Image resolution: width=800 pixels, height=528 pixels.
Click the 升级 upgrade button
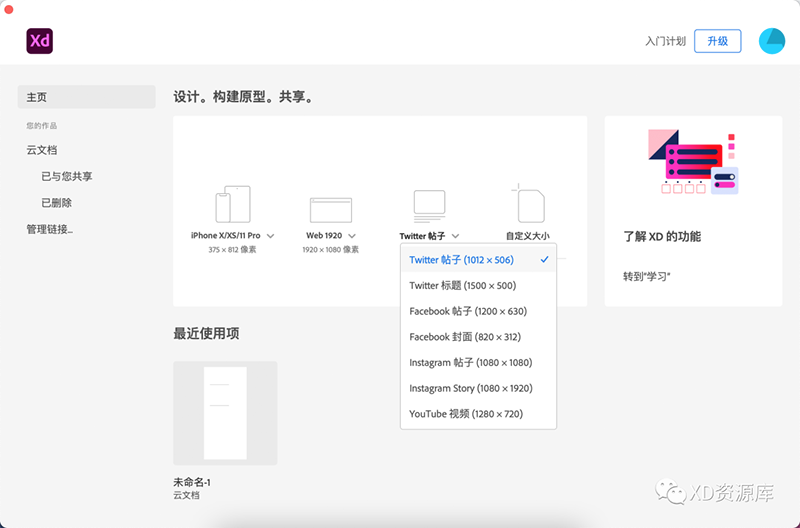coord(717,41)
